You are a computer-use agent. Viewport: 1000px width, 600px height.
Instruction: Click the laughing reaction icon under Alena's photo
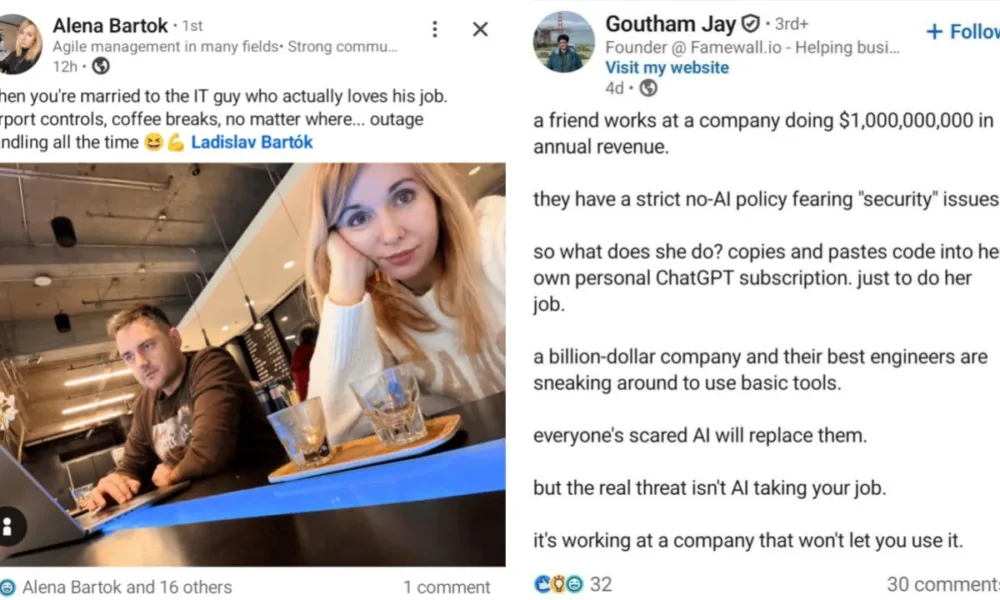point(8,587)
